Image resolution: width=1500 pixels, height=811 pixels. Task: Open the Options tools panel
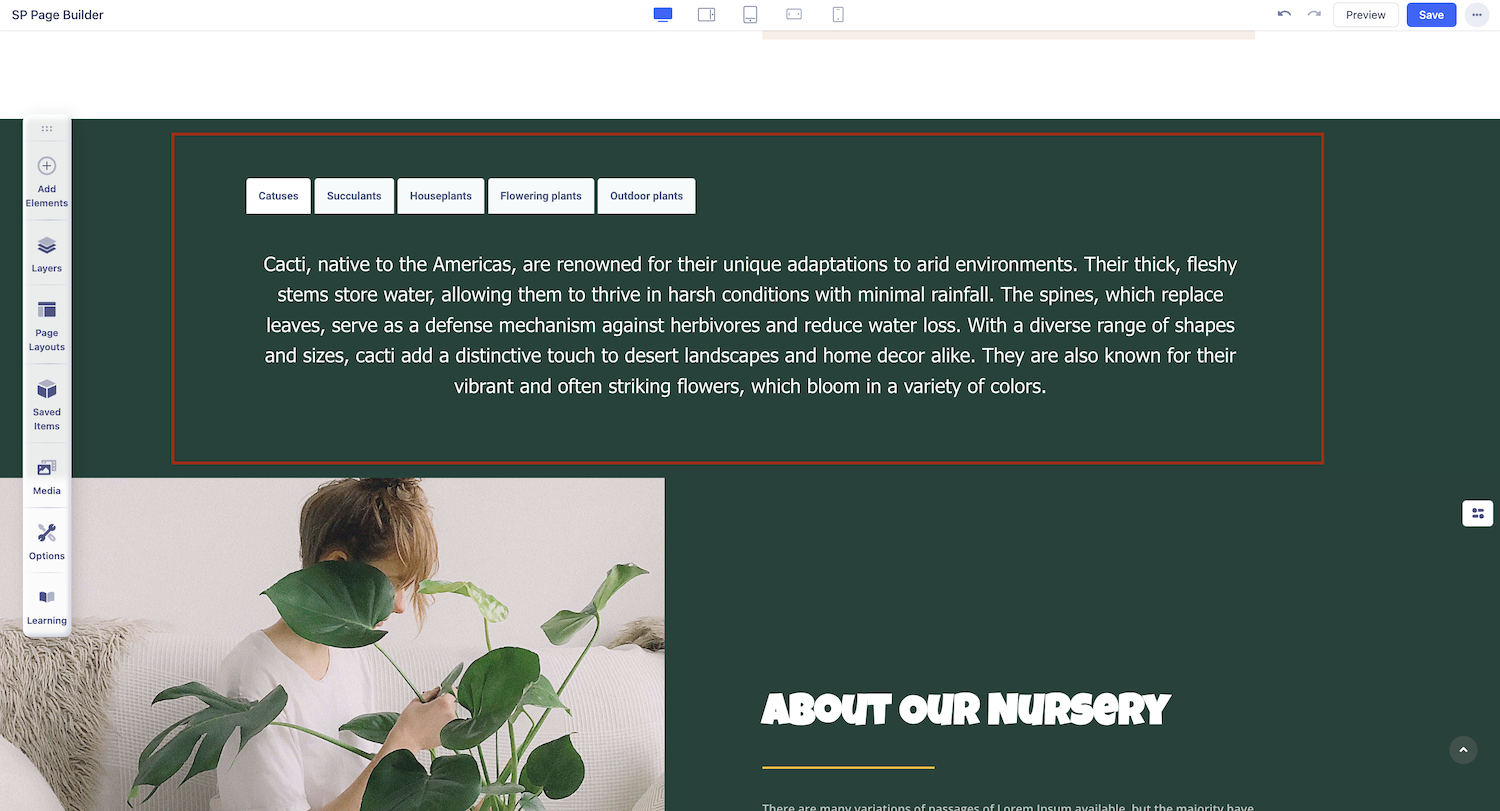[47, 542]
